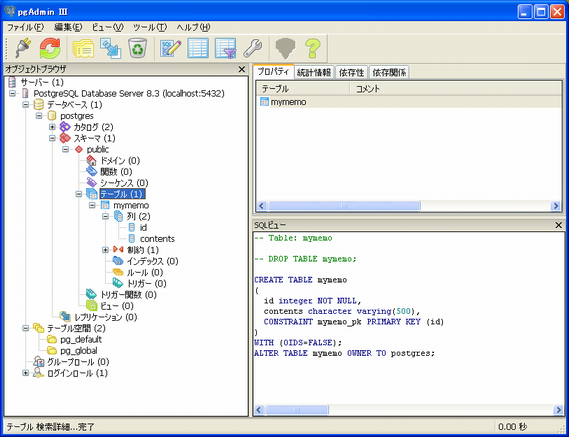Click the plug connection toolbar icon

pyautogui.click(x=23, y=48)
